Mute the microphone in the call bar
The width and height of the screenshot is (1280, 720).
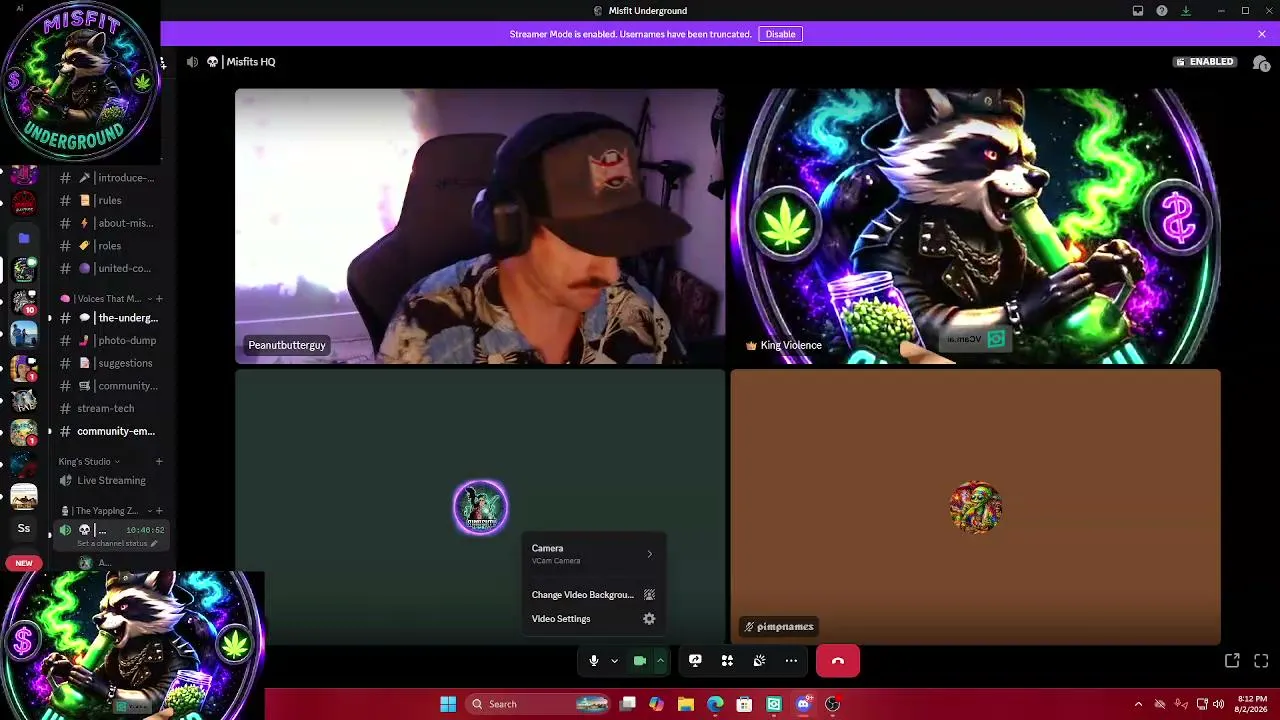coord(593,661)
